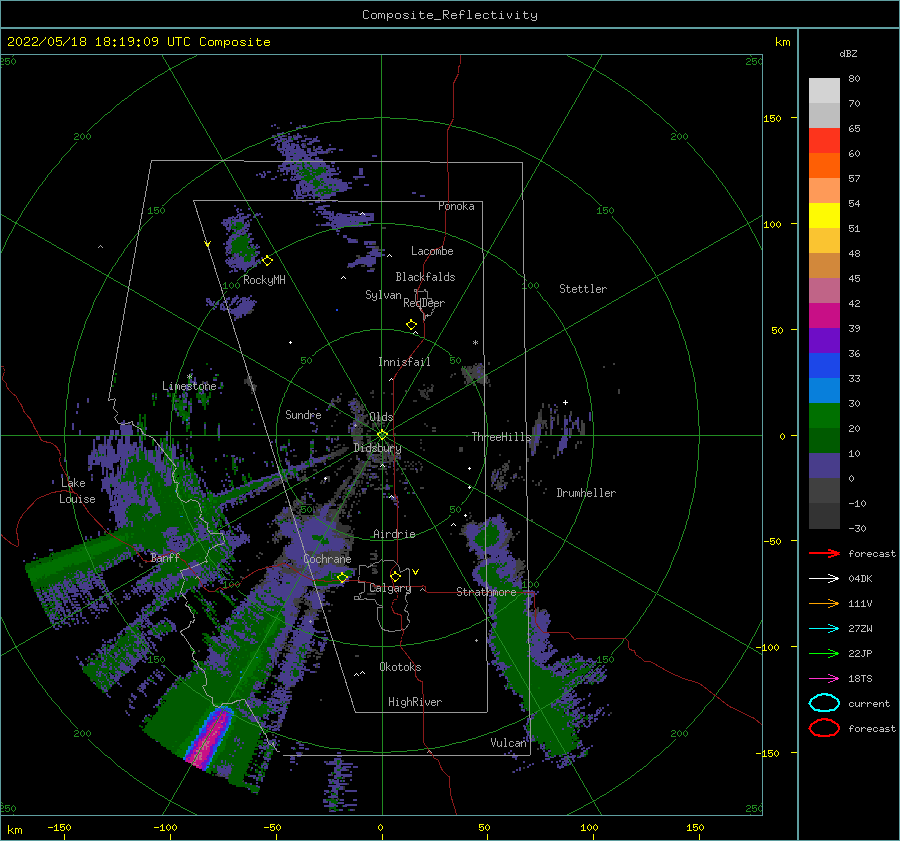Image resolution: width=900 pixels, height=841 pixels.
Task: Select the light blue 30-33 dBZ swatch
Action: click(824, 390)
